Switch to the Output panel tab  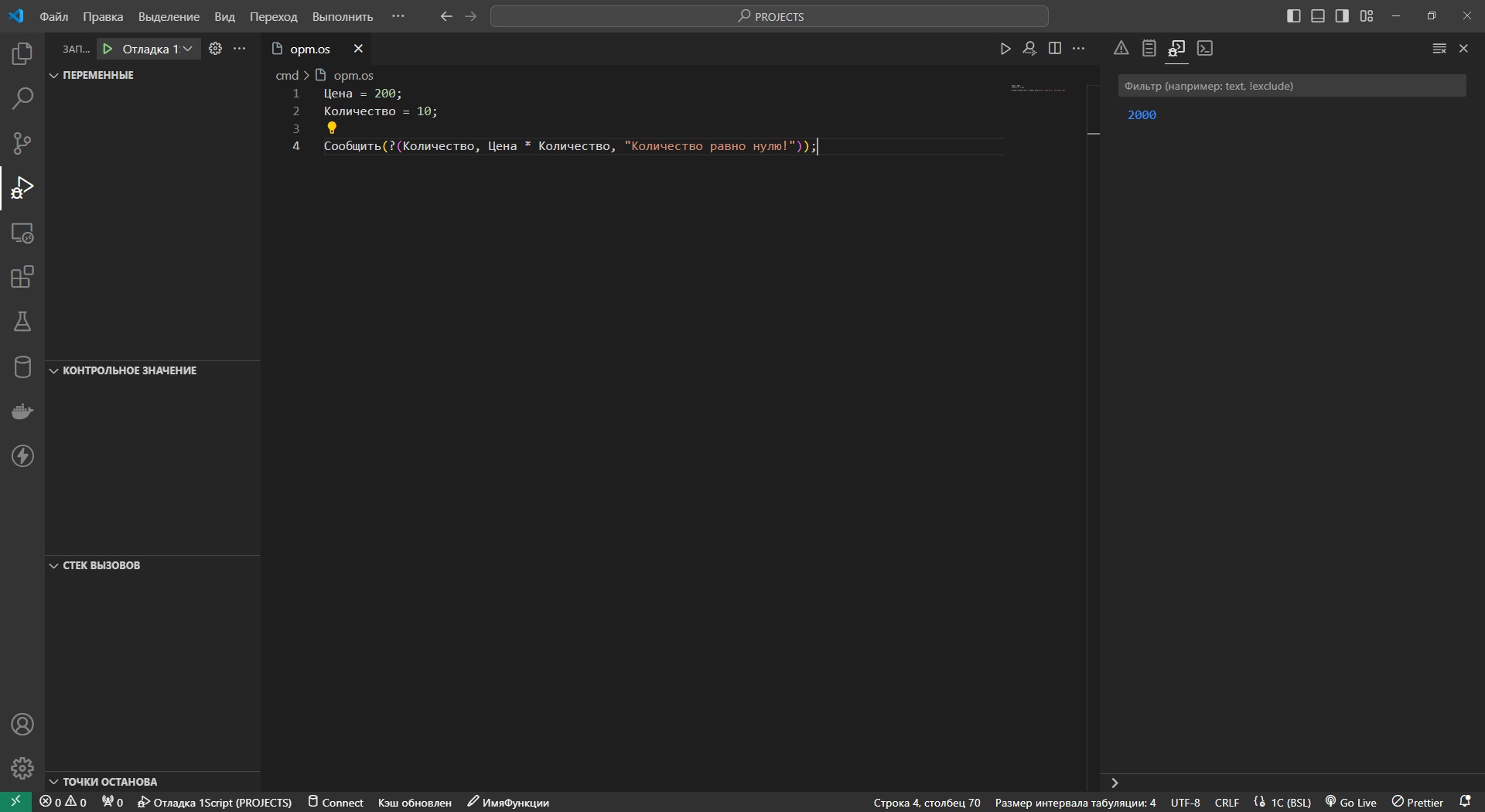point(1149,49)
